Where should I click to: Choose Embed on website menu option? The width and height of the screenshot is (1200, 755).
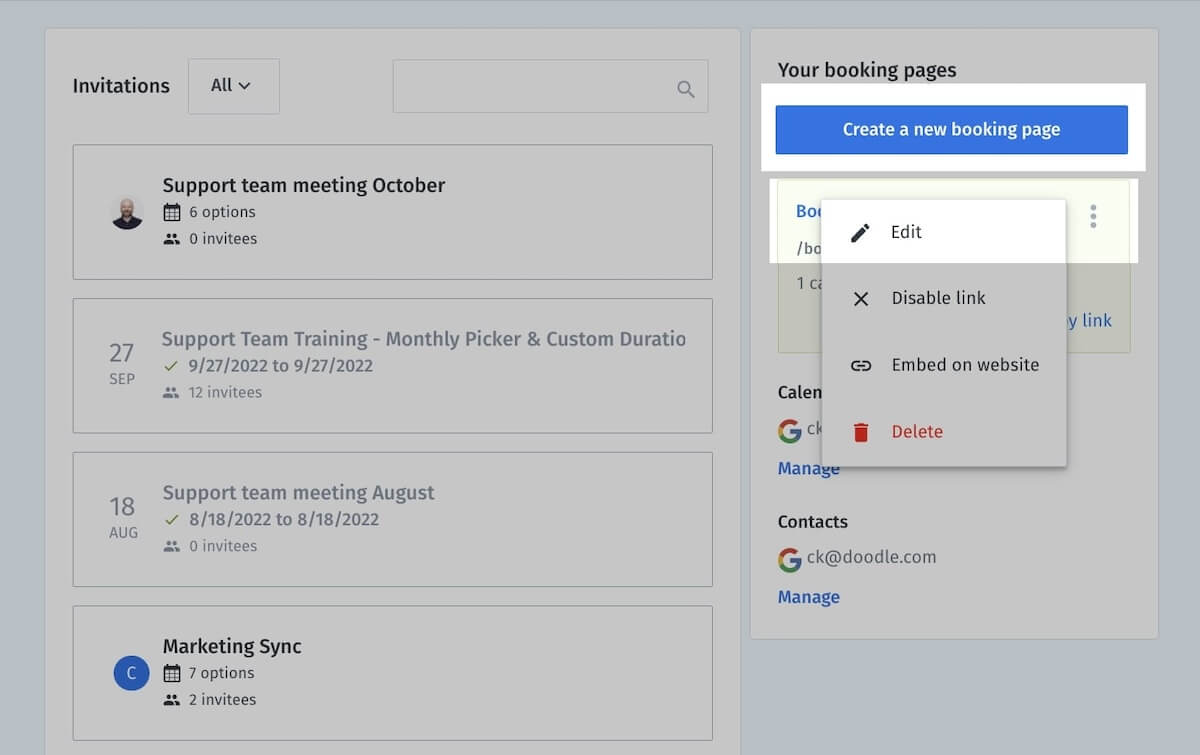coord(965,365)
